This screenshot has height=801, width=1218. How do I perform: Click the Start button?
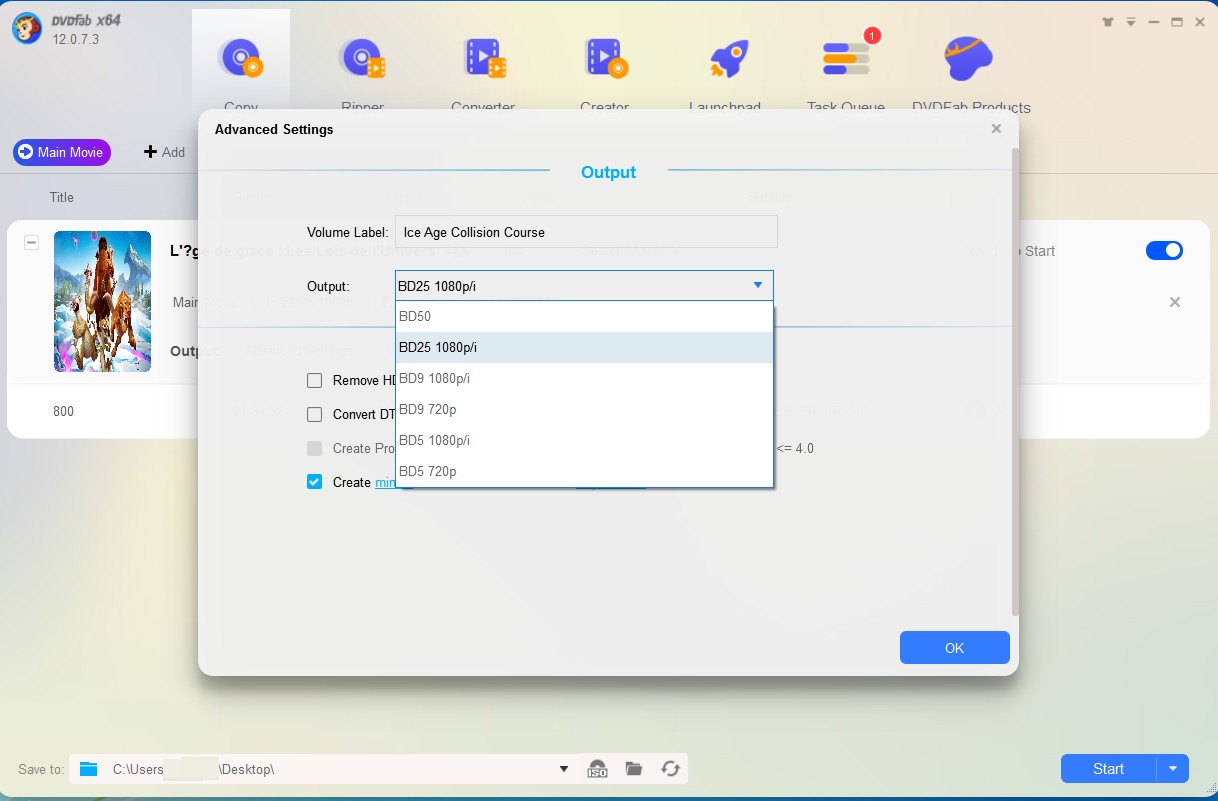1108,769
